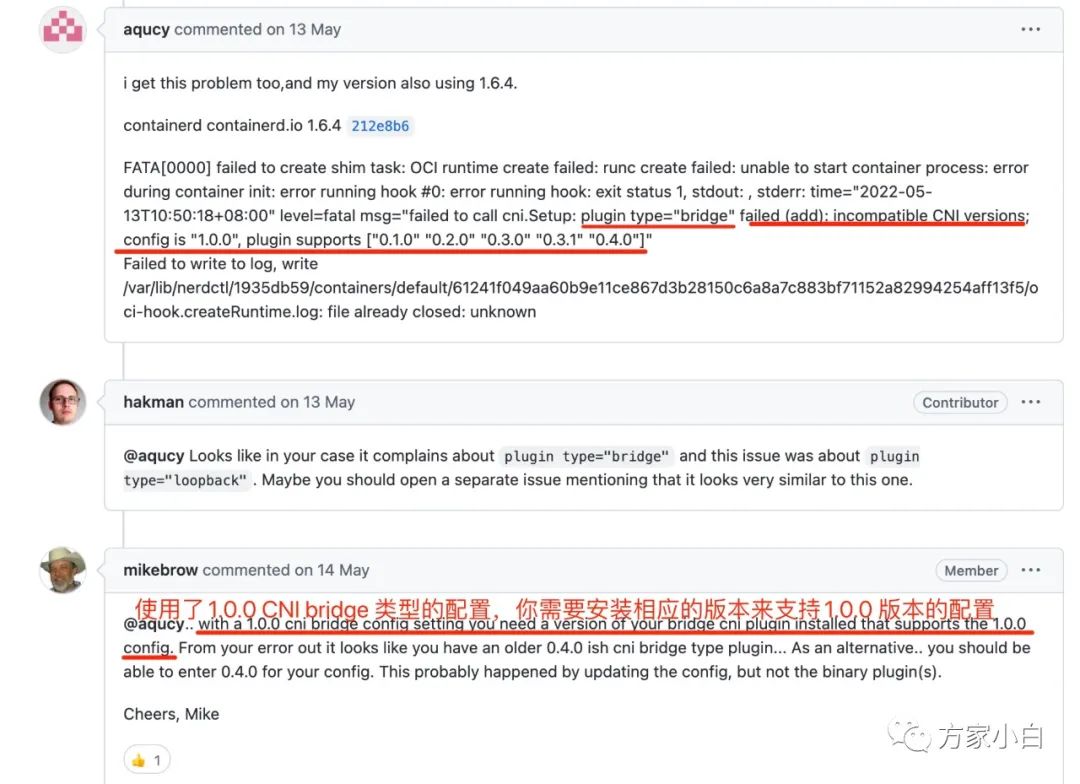This screenshot has width=1080, height=784.
Task: Open commit link 212e8b6
Action: click(380, 126)
